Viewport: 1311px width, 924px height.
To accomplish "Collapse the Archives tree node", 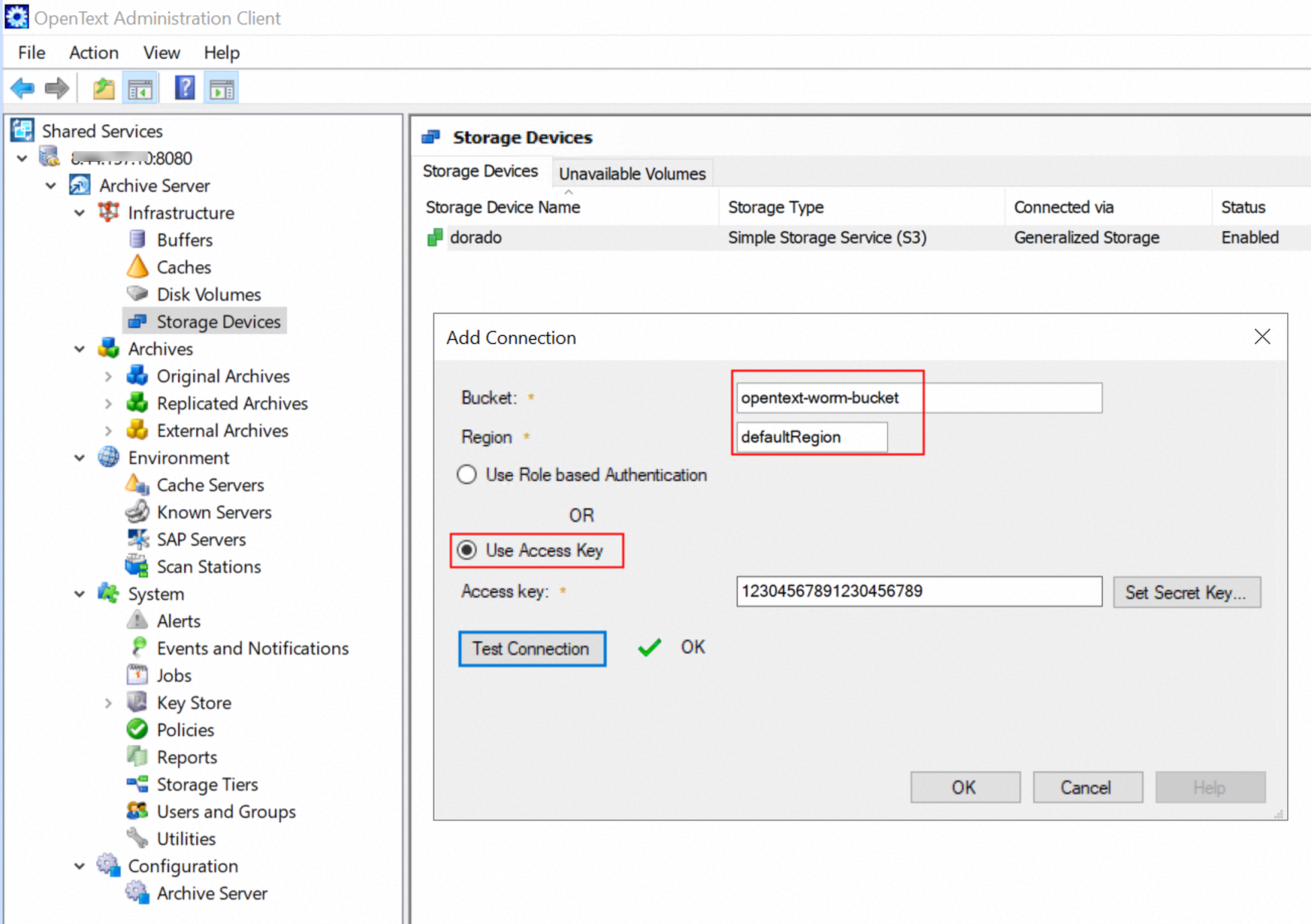I will click(x=80, y=349).
